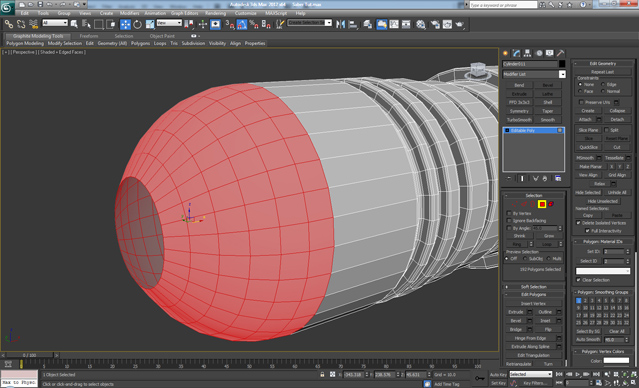Viewport: 639px width, 388px height.
Task: Collapse the Edit Geometry rollout
Action: 603,64
